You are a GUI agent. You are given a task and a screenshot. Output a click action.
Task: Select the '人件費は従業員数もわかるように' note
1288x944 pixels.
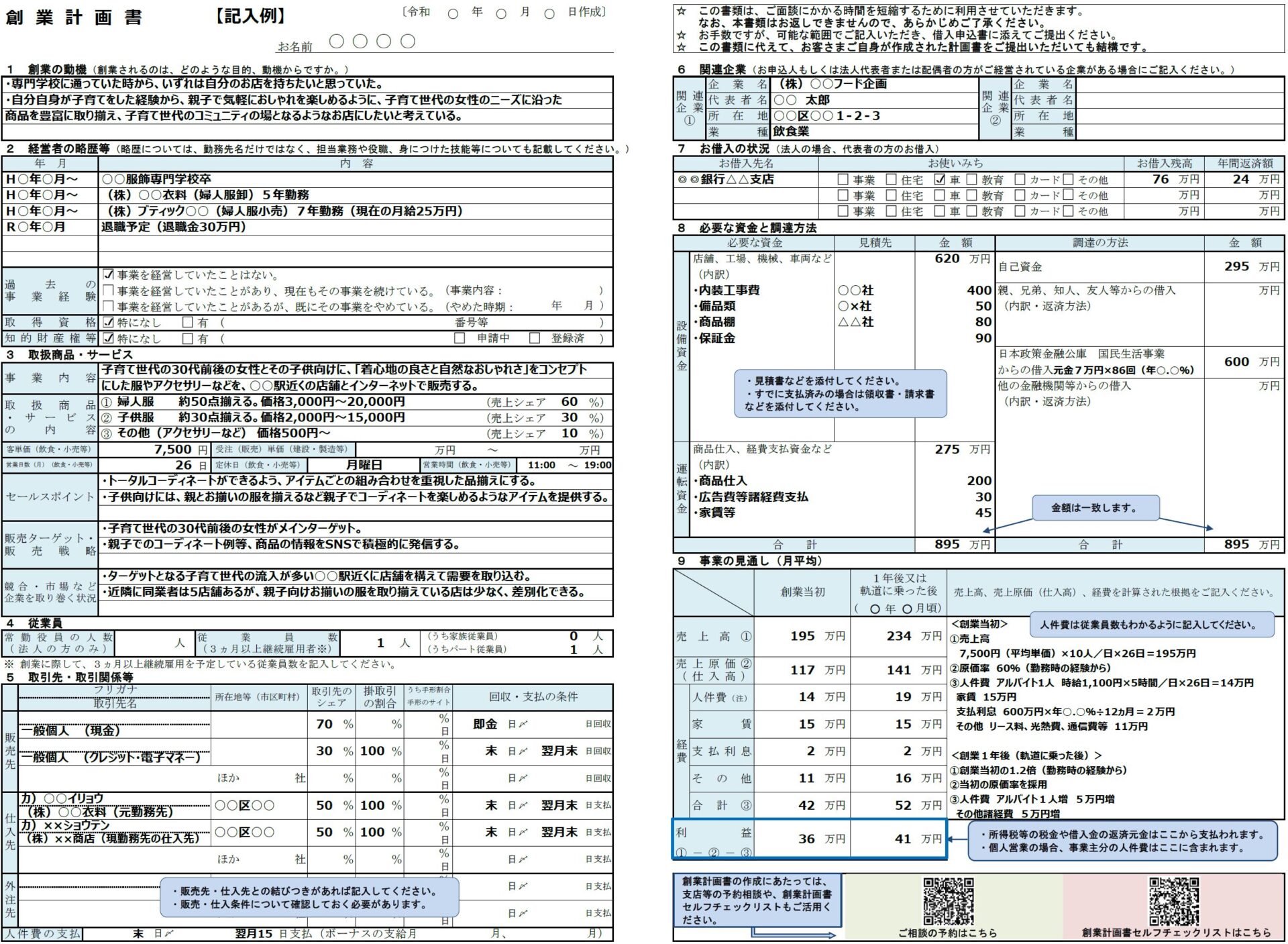tap(1152, 625)
